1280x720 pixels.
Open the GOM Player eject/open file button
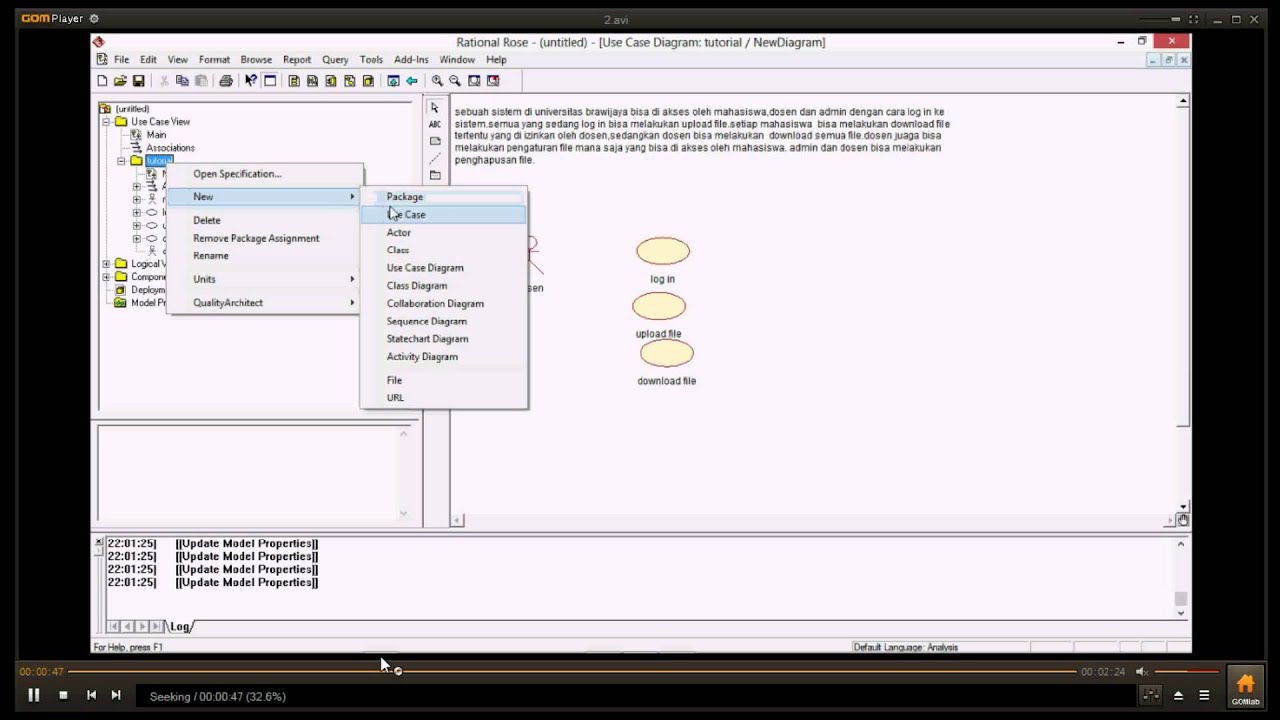1178,696
